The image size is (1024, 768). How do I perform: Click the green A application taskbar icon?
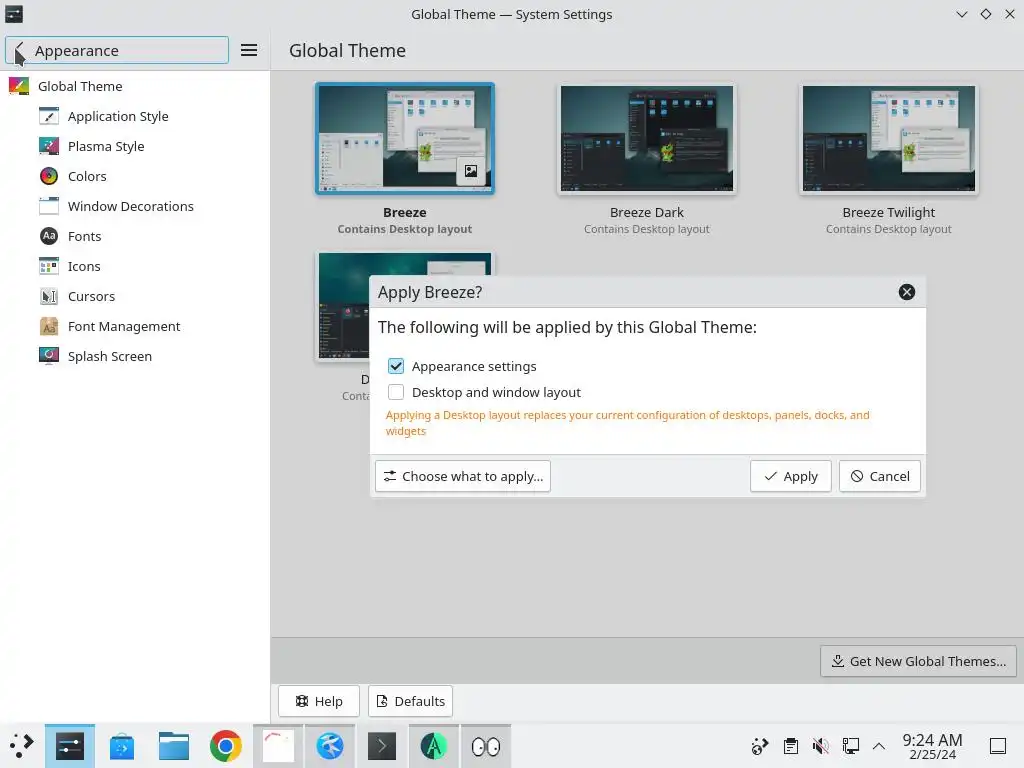tap(434, 746)
